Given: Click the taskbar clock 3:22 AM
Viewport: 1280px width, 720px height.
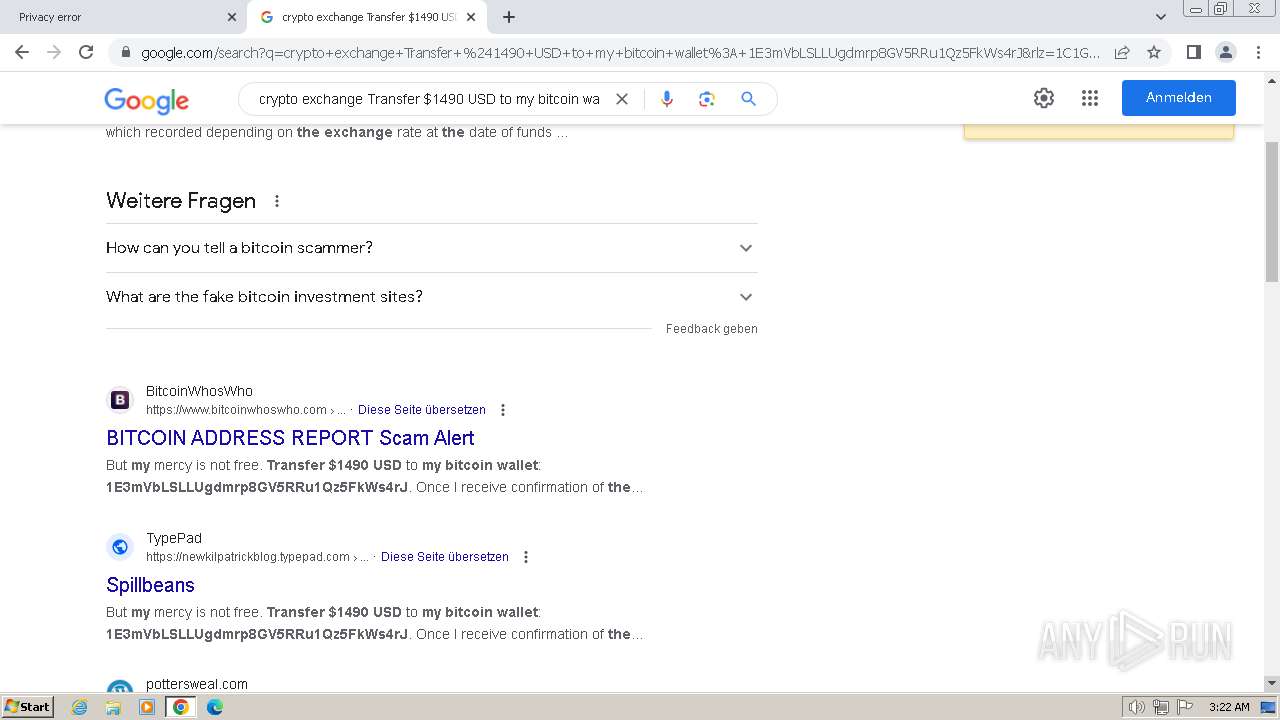Looking at the screenshot, I should 1229,707.
